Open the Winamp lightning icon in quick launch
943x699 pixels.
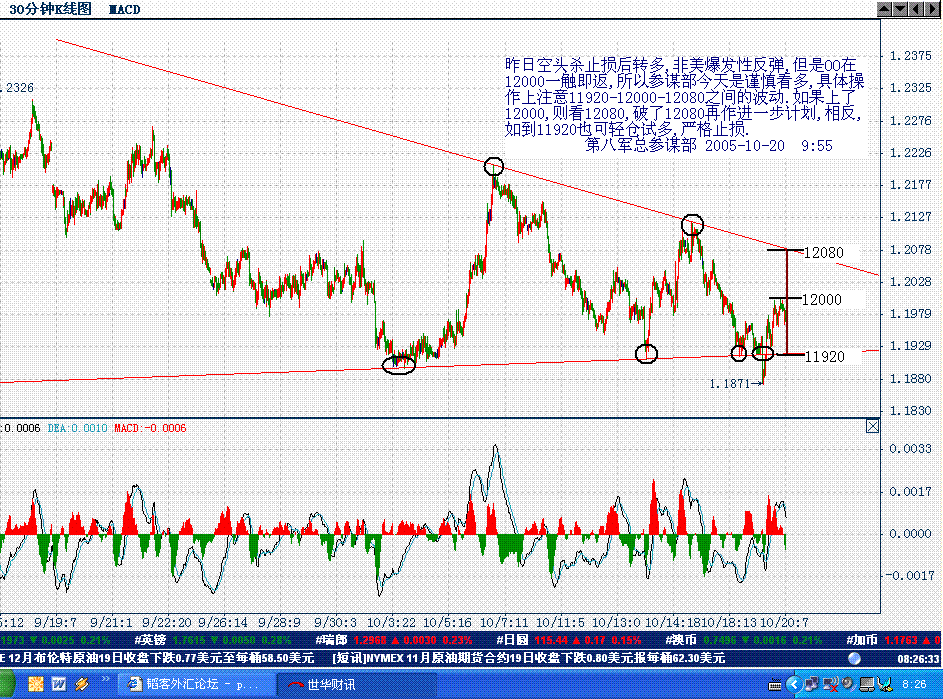[x=82, y=684]
